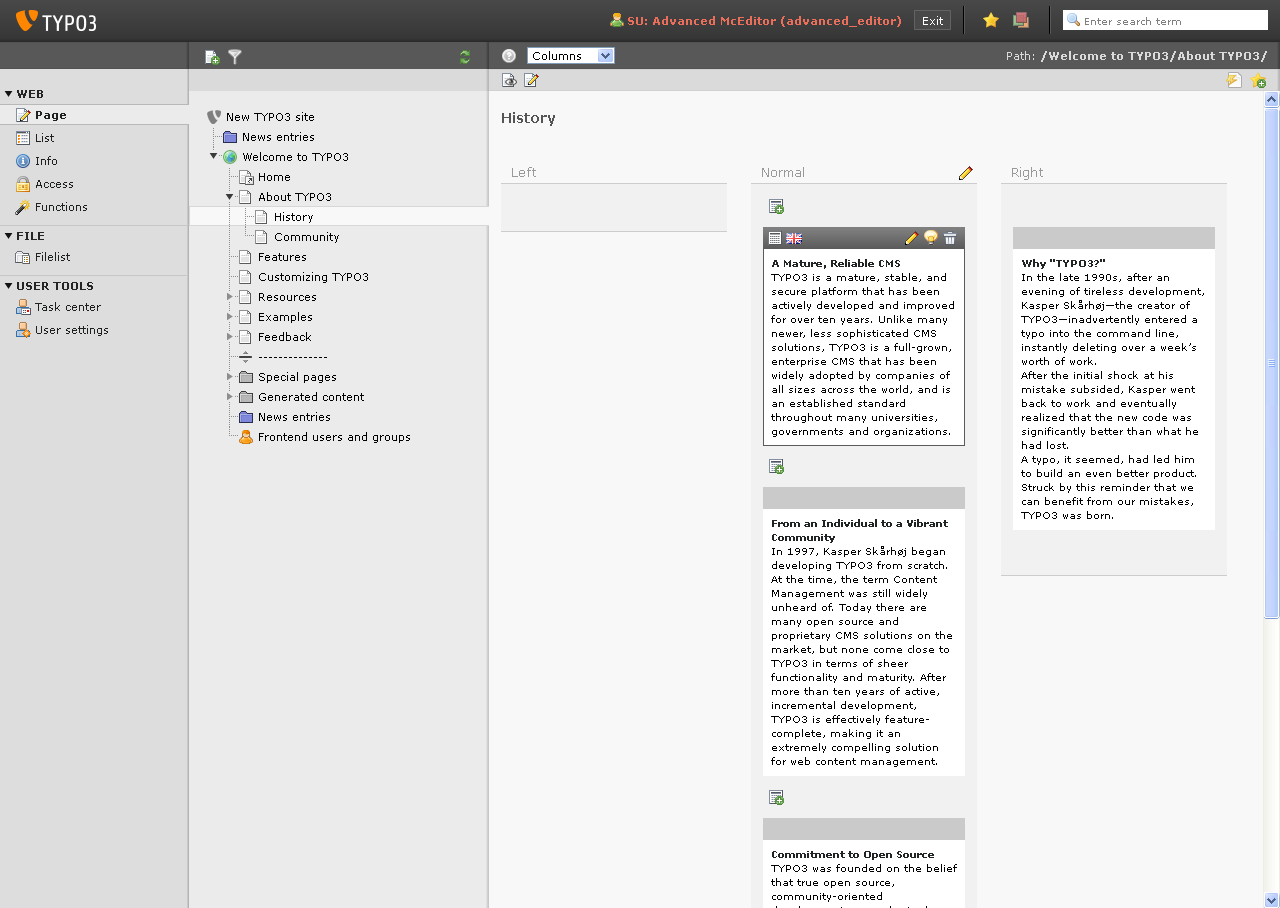Add content element below "A Mature, Reliable CMS"
Image resolution: width=1280 pixels, height=908 pixels.
point(776,466)
